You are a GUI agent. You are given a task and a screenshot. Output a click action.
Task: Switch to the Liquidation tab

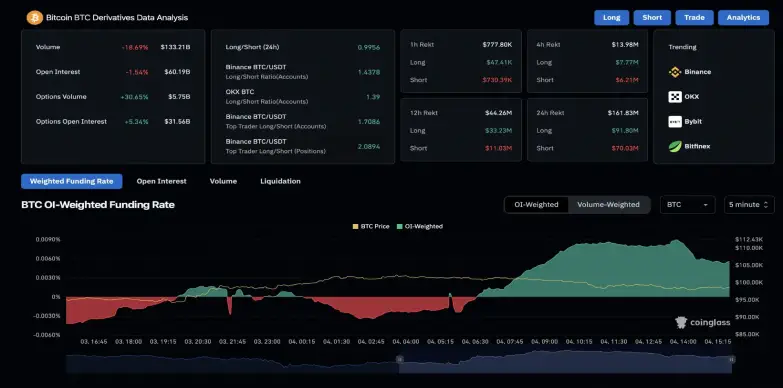point(280,181)
